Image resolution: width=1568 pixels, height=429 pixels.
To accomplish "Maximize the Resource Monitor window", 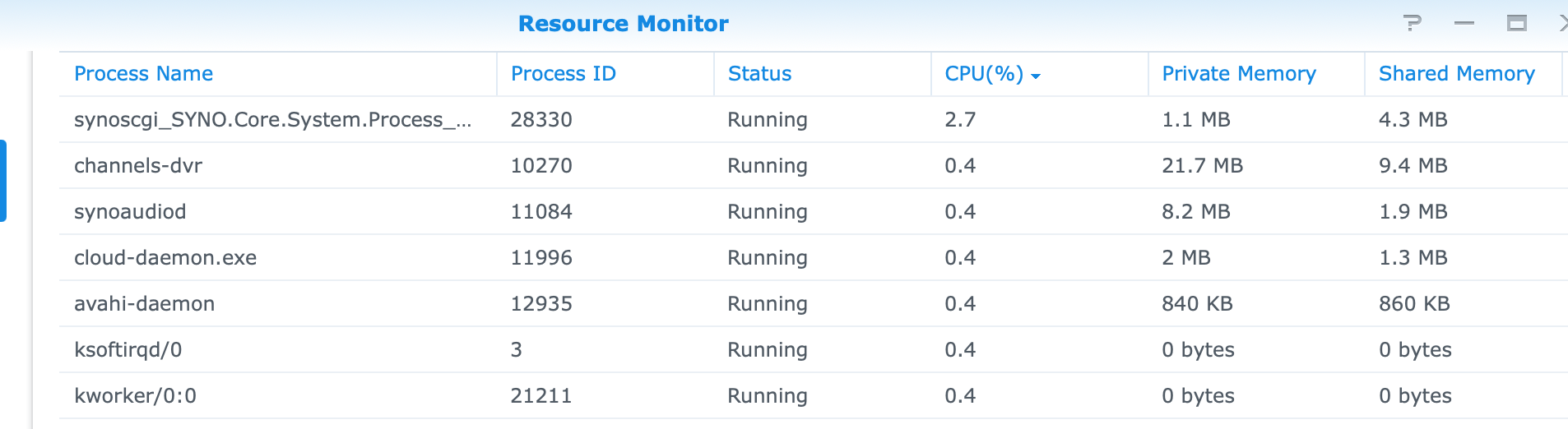I will click(x=1517, y=24).
